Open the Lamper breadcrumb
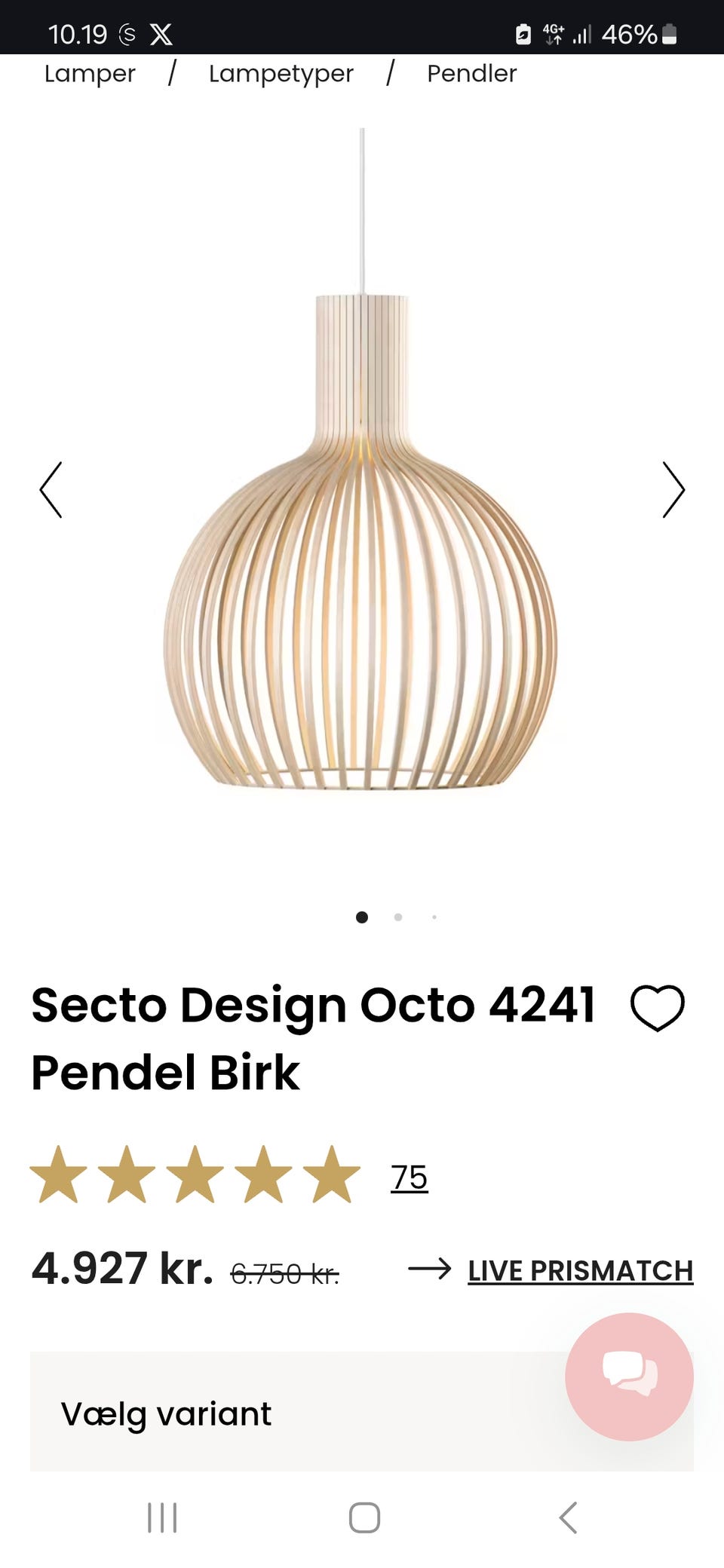This screenshot has width=724, height=1568. pos(90,74)
